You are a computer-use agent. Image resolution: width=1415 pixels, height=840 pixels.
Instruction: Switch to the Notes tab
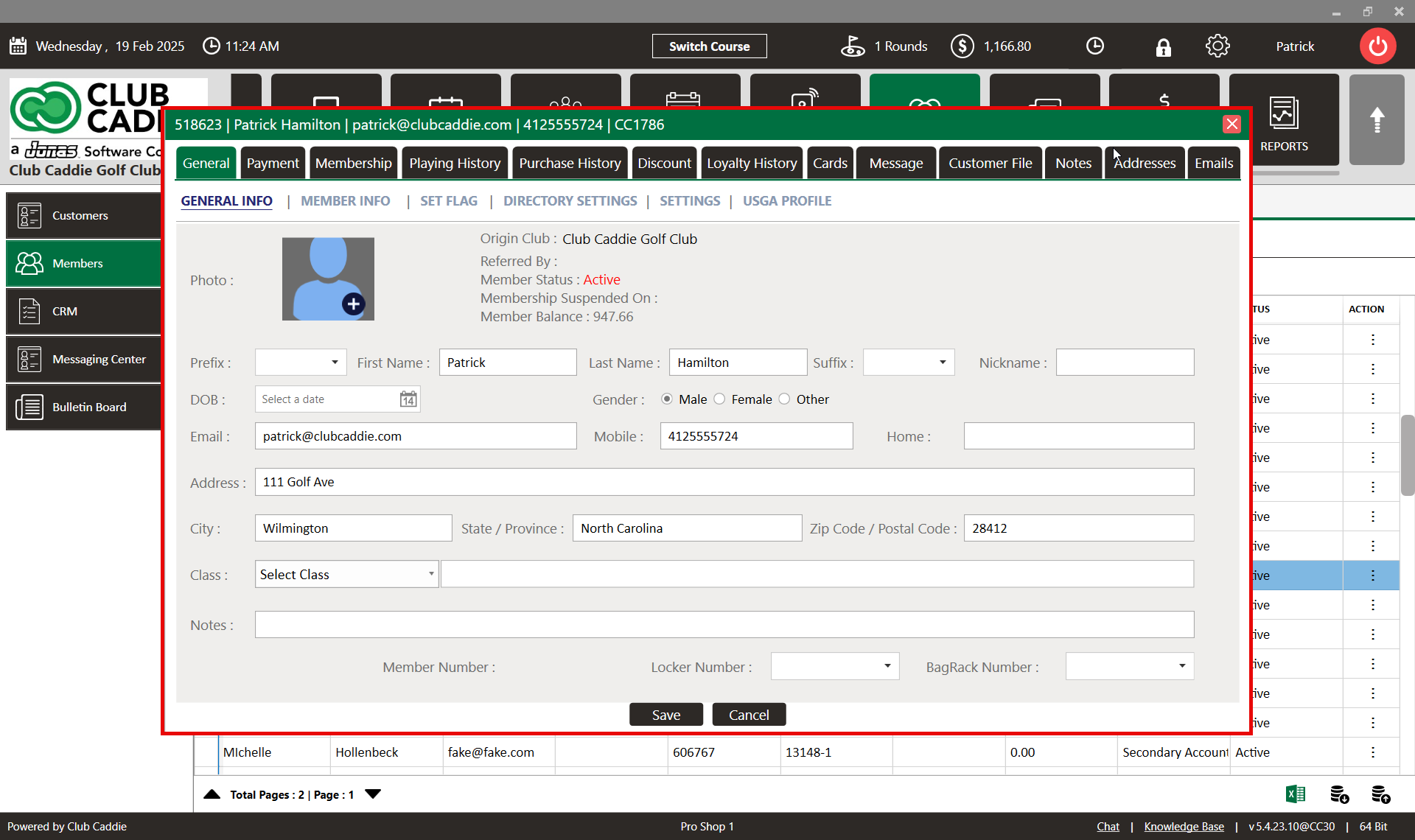pyautogui.click(x=1073, y=163)
